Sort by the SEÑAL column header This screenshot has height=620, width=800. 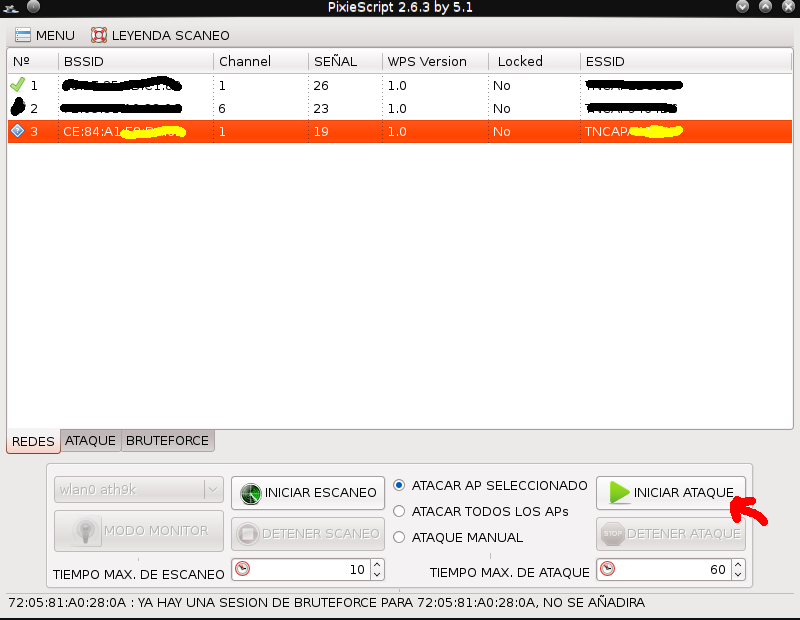345,61
